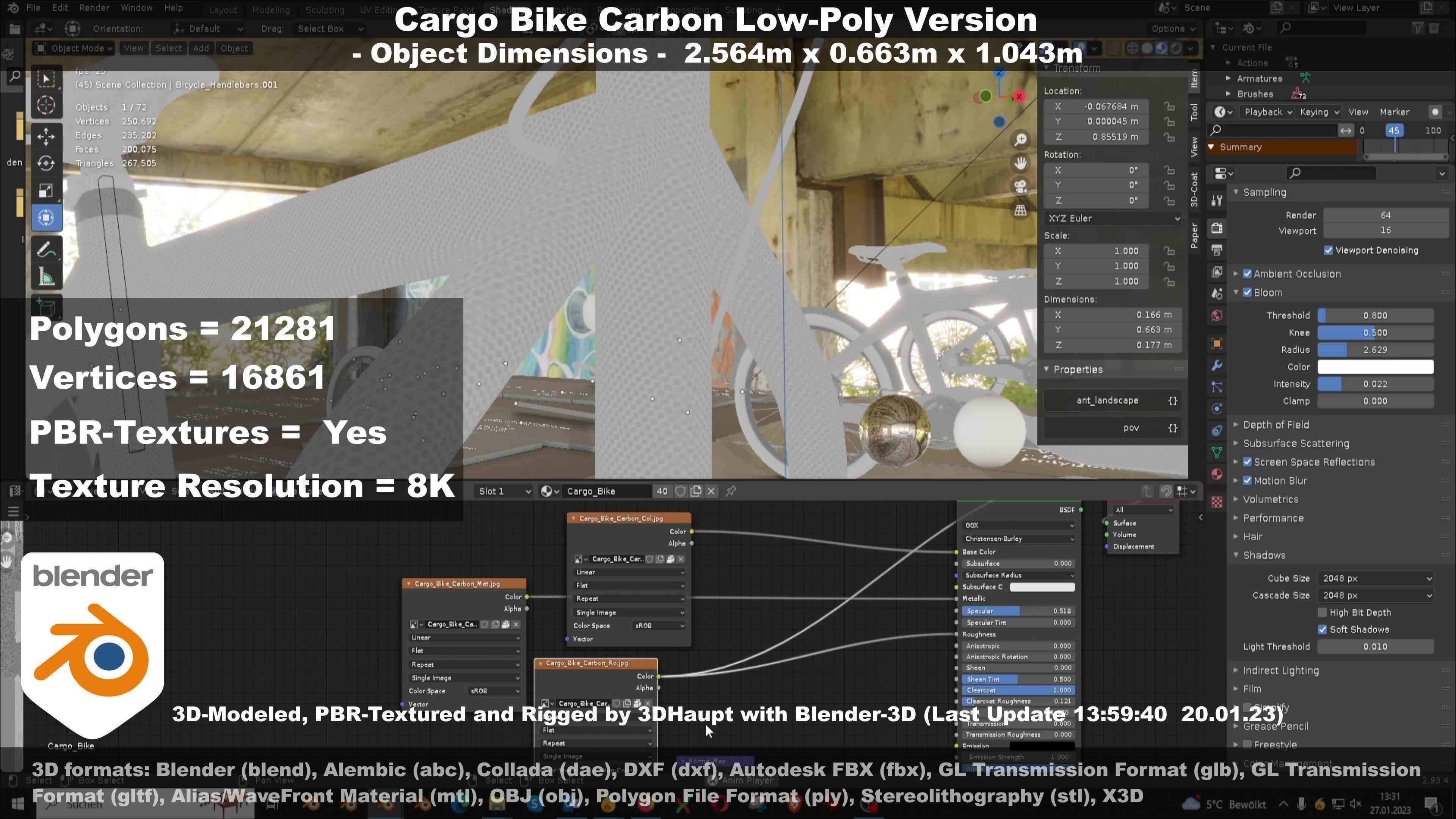Toggle lock on Scale Z
Screen dimensions: 1456x819
(1169, 281)
